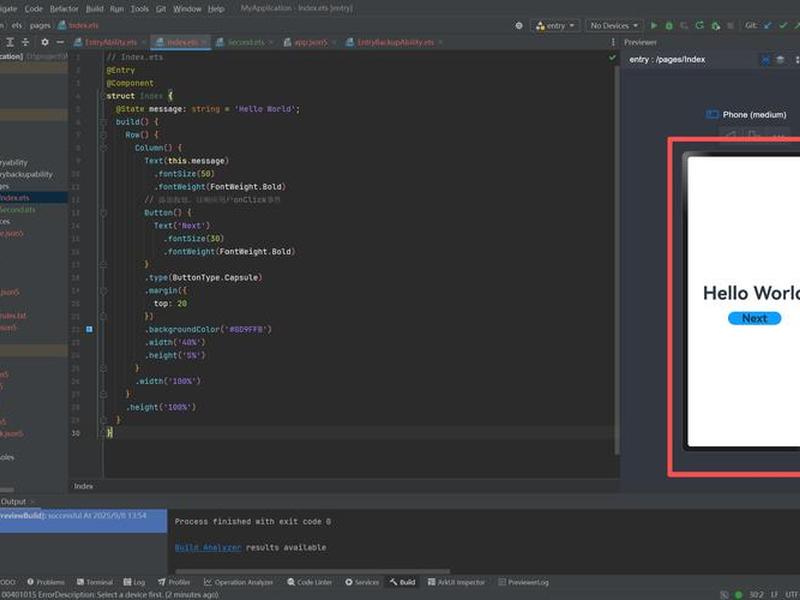The height and width of the screenshot is (600, 800).
Task: Hide the project panel with minus icon
Action: click(60, 42)
